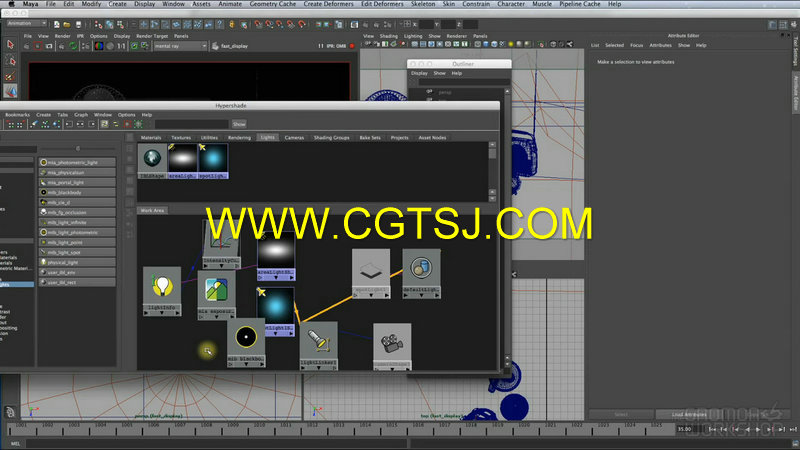This screenshot has width=800, height=450.
Task: Create mib_light_infinite node
Action: [77, 222]
